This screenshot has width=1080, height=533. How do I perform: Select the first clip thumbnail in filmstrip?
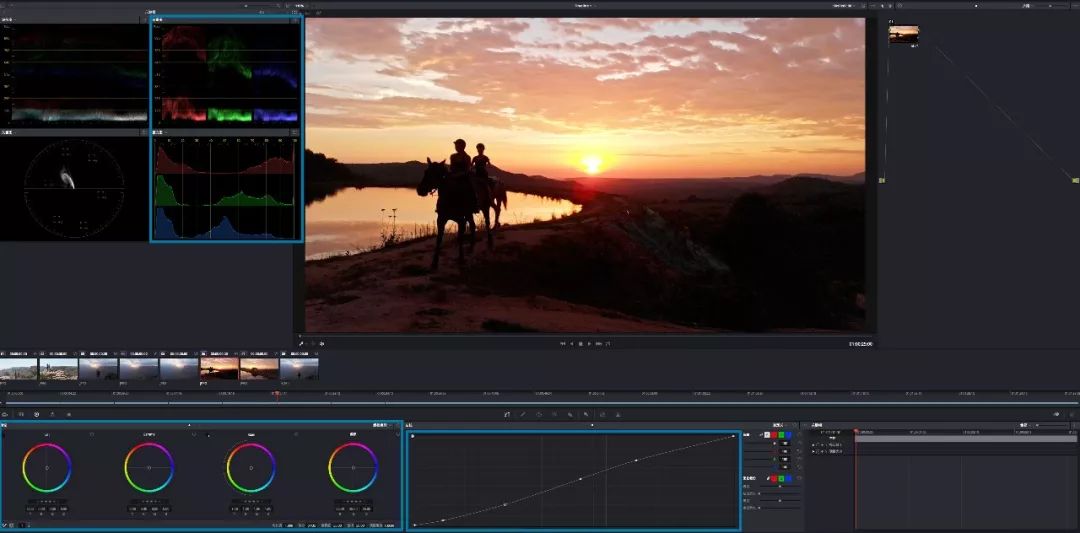pyautogui.click(x=19, y=369)
